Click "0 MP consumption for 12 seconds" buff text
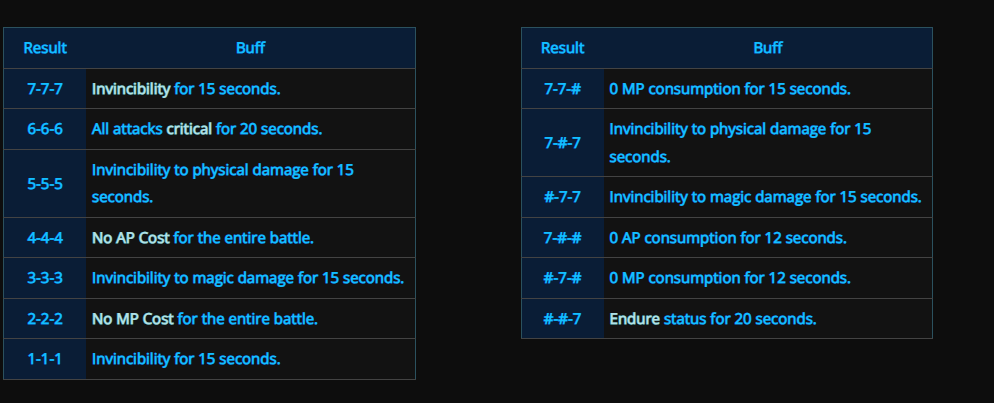 pyautogui.click(x=729, y=278)
